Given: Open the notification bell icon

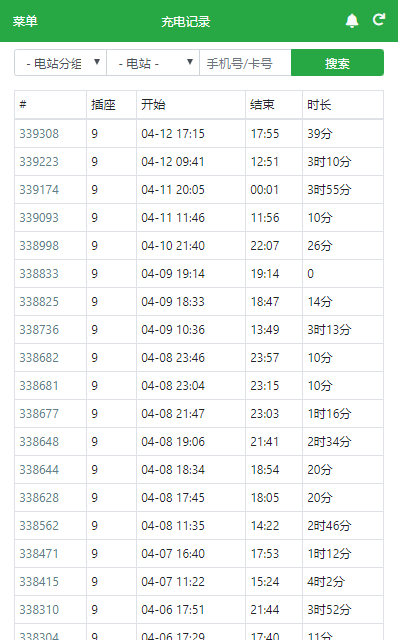Looking at the screenshot, I should point(352,20).
